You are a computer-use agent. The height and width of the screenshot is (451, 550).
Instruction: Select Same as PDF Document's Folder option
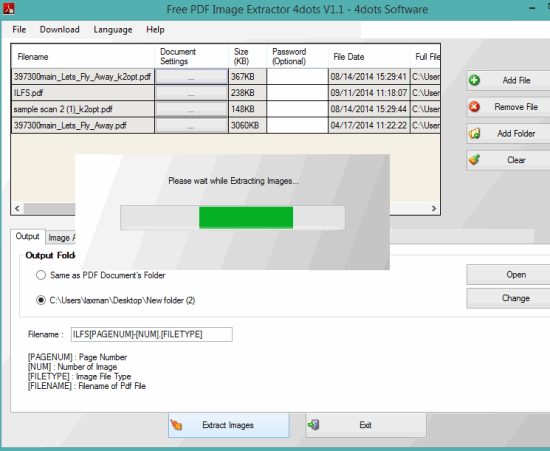pyautogui.click(x=41, y=275)
